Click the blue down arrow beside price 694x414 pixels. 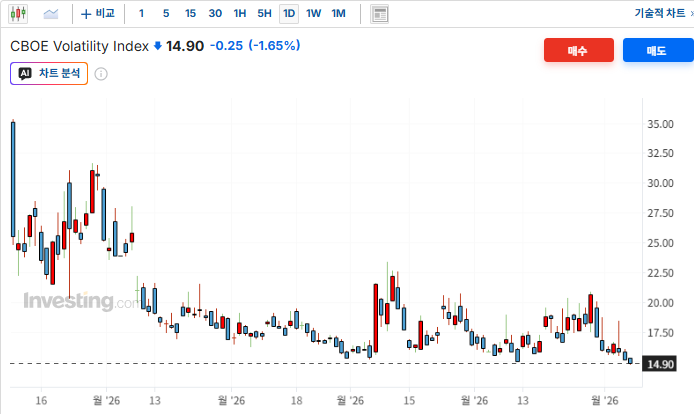pos(158,46)
